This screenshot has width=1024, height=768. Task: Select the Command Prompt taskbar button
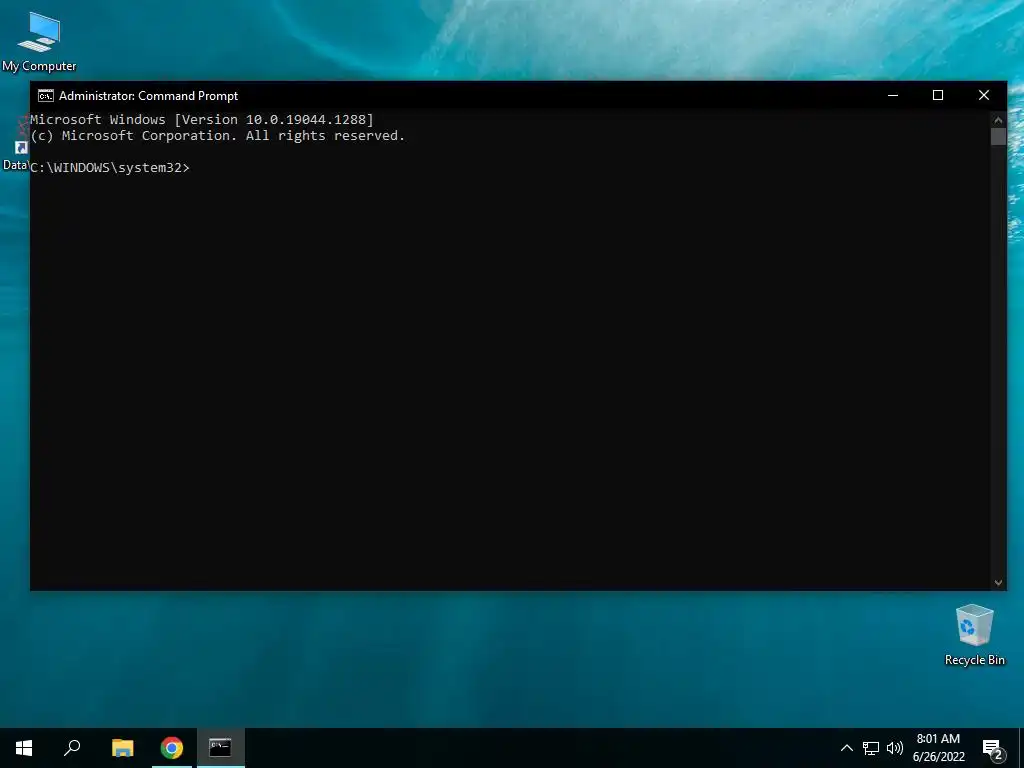(x=221, y=748)
